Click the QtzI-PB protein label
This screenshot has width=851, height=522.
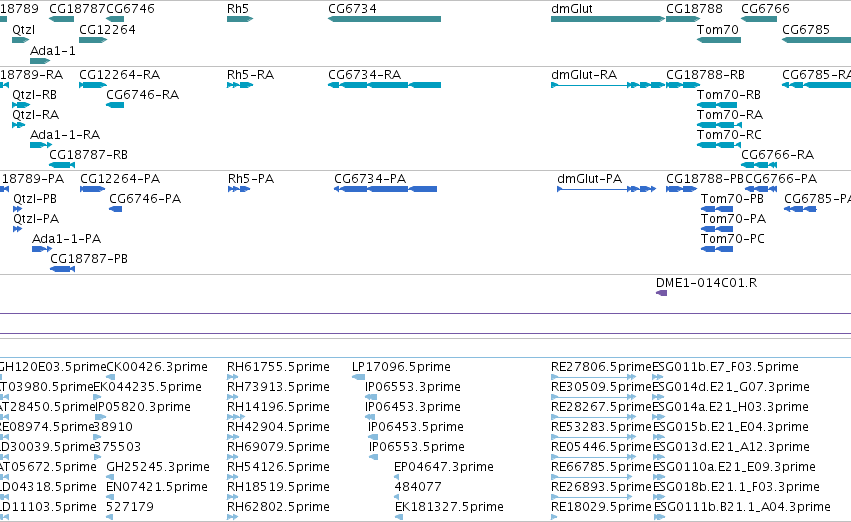point(35,199)
